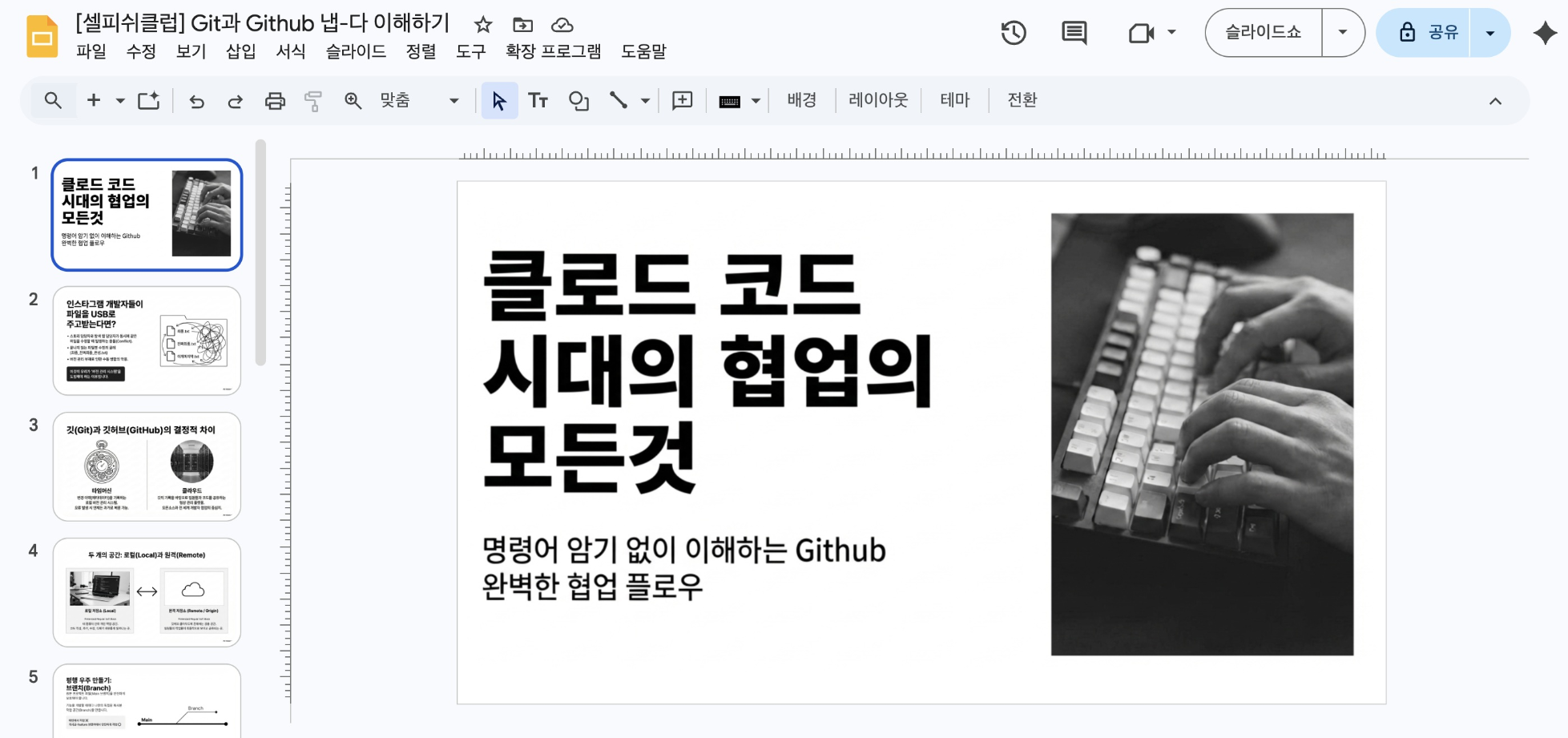Select subtitle 명령어 암기 없이 이해하는 Github
The width and height of the screenshot is (1568, 738).
pos(683,550)
